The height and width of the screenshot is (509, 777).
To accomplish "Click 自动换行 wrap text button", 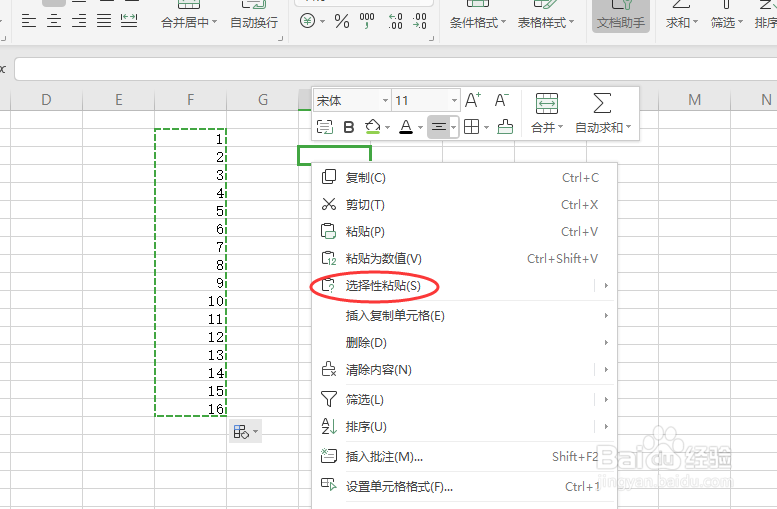I will [254, 22].
